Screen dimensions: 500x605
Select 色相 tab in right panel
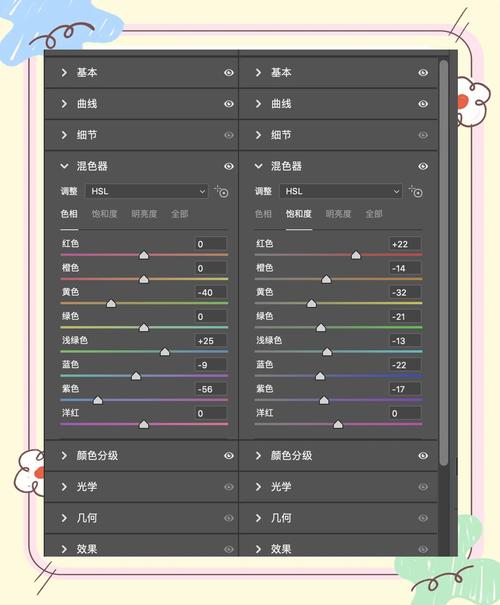coord(264,214)
